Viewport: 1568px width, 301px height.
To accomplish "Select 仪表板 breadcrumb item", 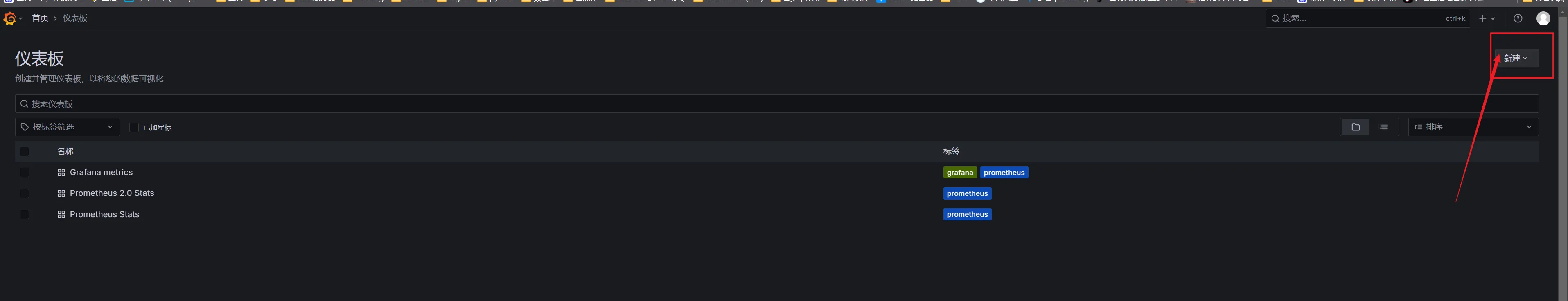I will click(75, 19).
